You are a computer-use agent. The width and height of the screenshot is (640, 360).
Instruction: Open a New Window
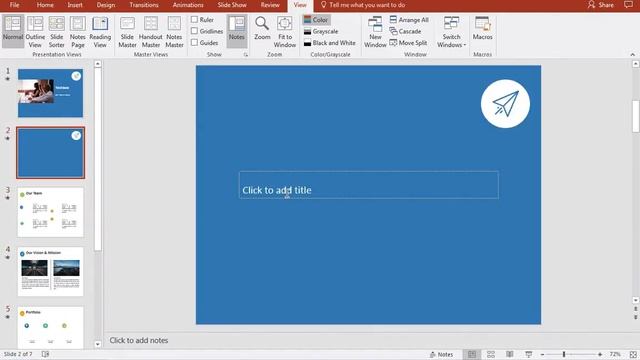click(375, 32)
